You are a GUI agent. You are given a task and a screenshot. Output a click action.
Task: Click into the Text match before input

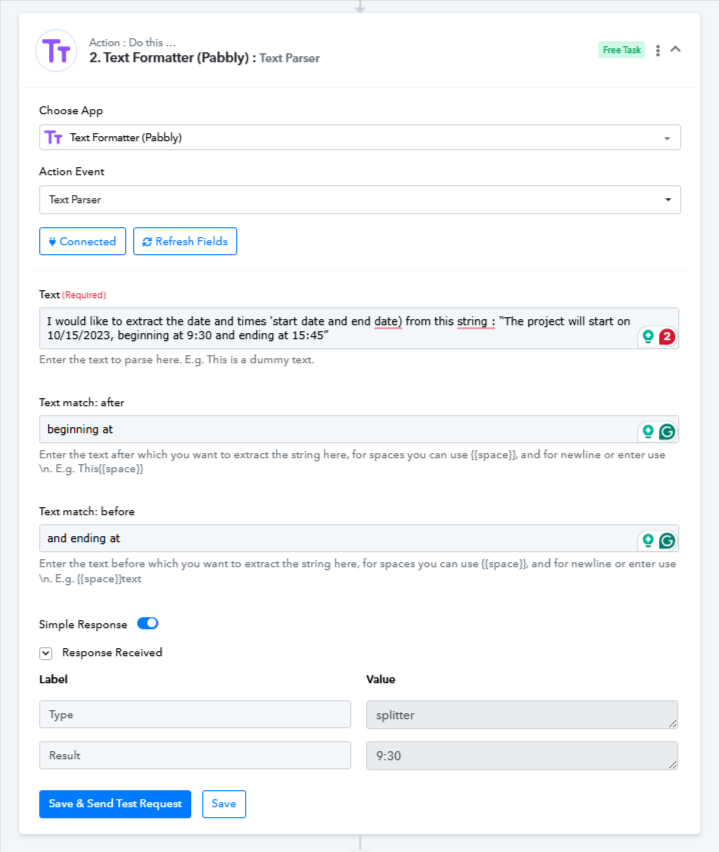click(x=337, y=538)
